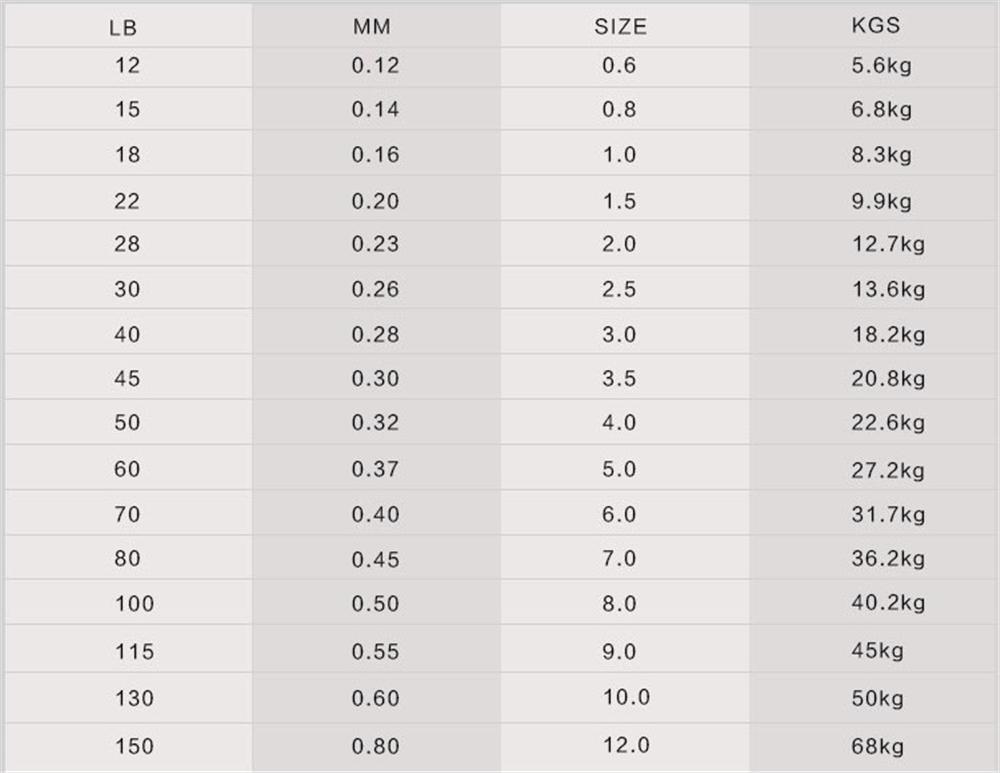1000x773 pixels.
Task: Select the 7.0 cell in SIZE column
Action: point(619,558)
